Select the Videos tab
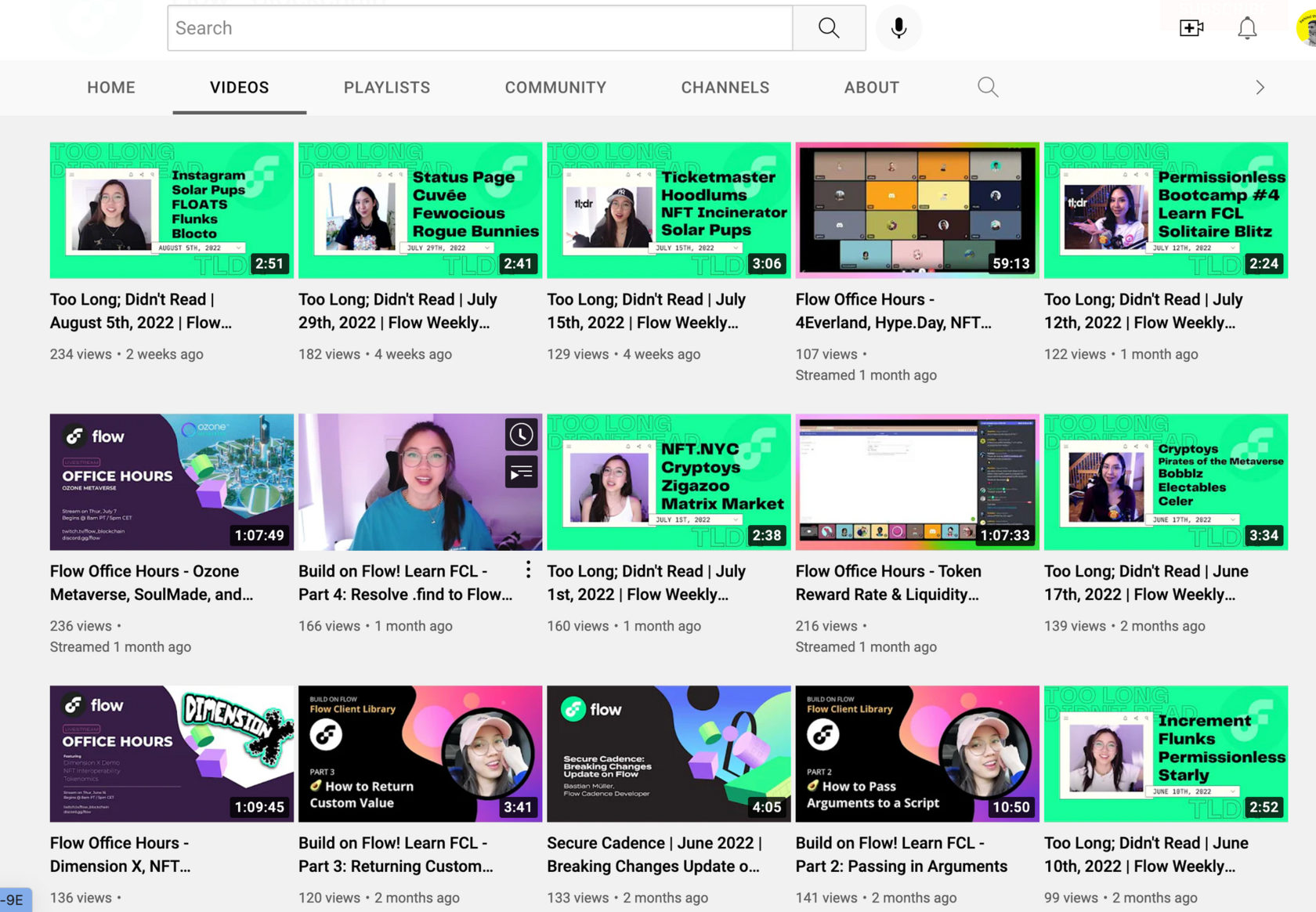The image size is (1316, 912). point(240,87)
